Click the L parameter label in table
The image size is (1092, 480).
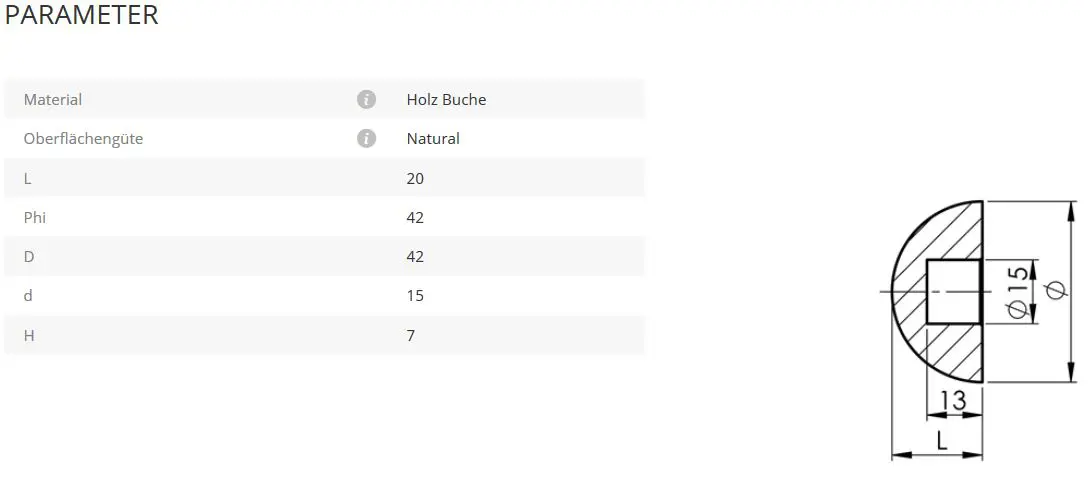click(28, 178)
